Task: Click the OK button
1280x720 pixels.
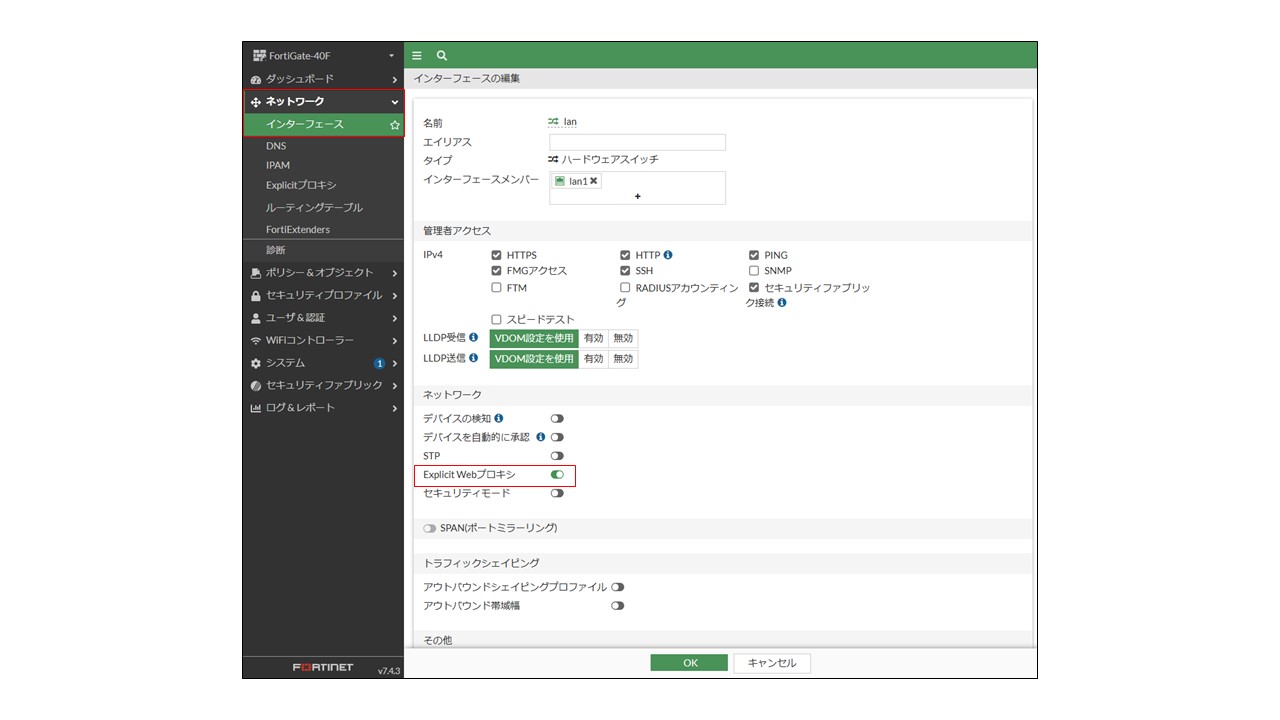Action: (689, 663)
